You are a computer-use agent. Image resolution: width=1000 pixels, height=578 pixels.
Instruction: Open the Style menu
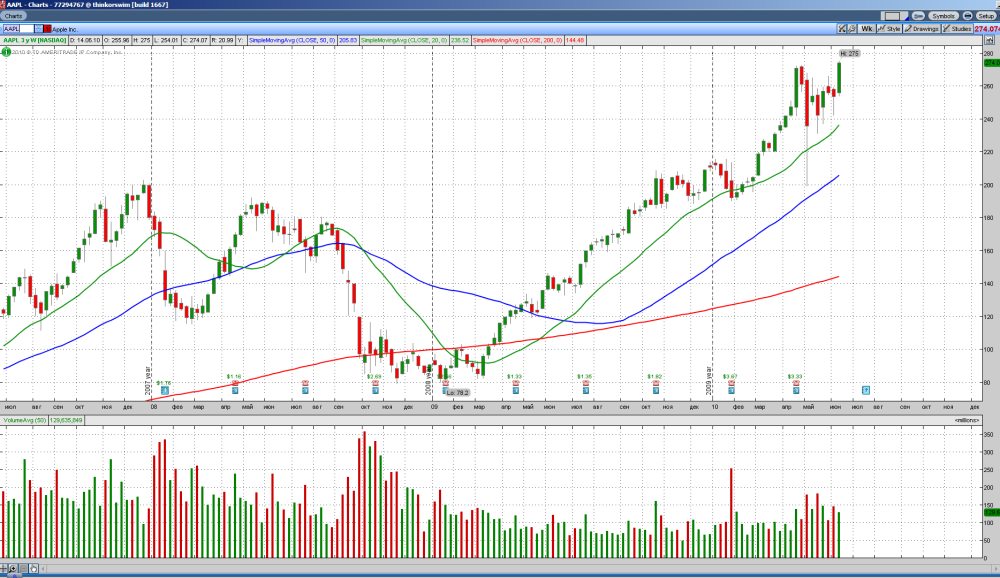pos(890,29)
